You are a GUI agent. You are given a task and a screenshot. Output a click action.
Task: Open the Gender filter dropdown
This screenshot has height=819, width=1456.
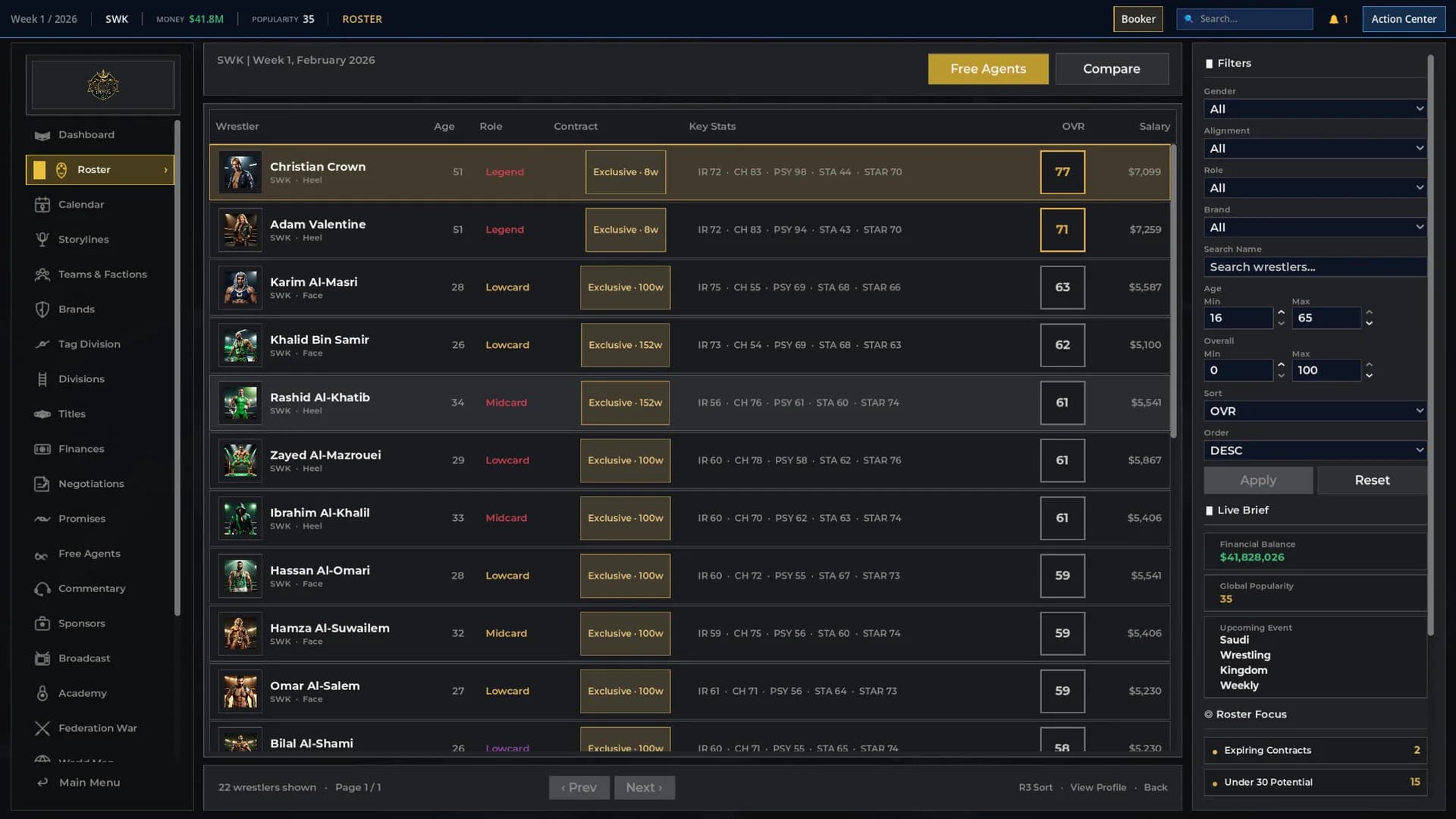pyautogui.click(x=1314, y=109)
